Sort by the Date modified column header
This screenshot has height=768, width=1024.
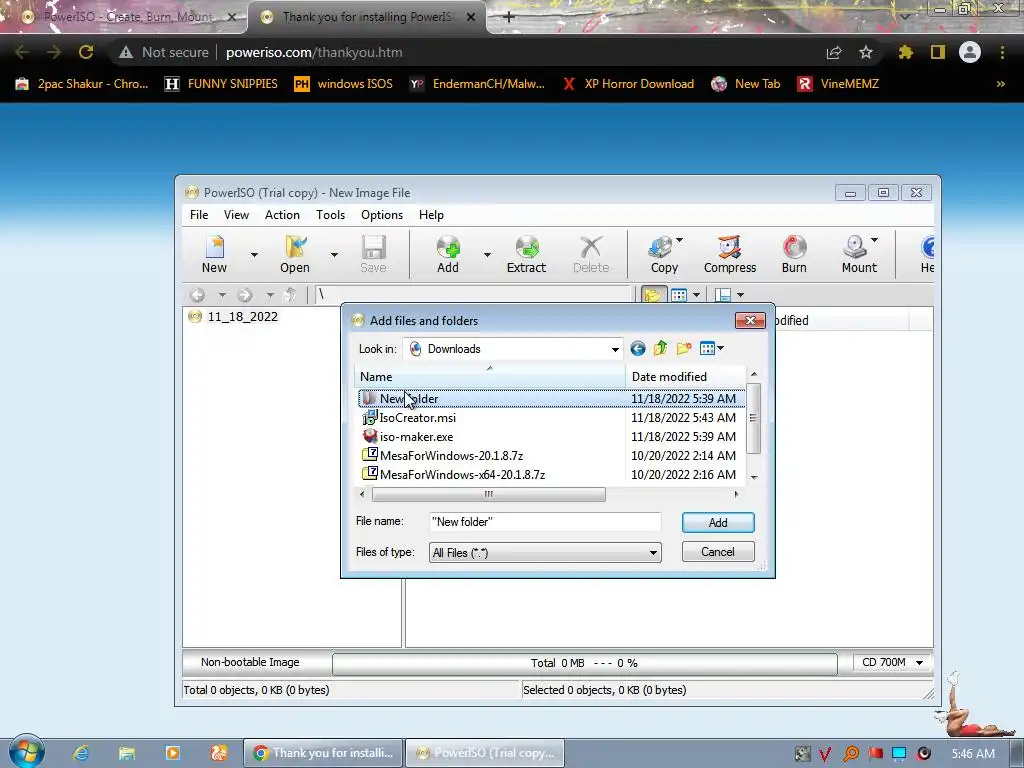tap(684, 377)
